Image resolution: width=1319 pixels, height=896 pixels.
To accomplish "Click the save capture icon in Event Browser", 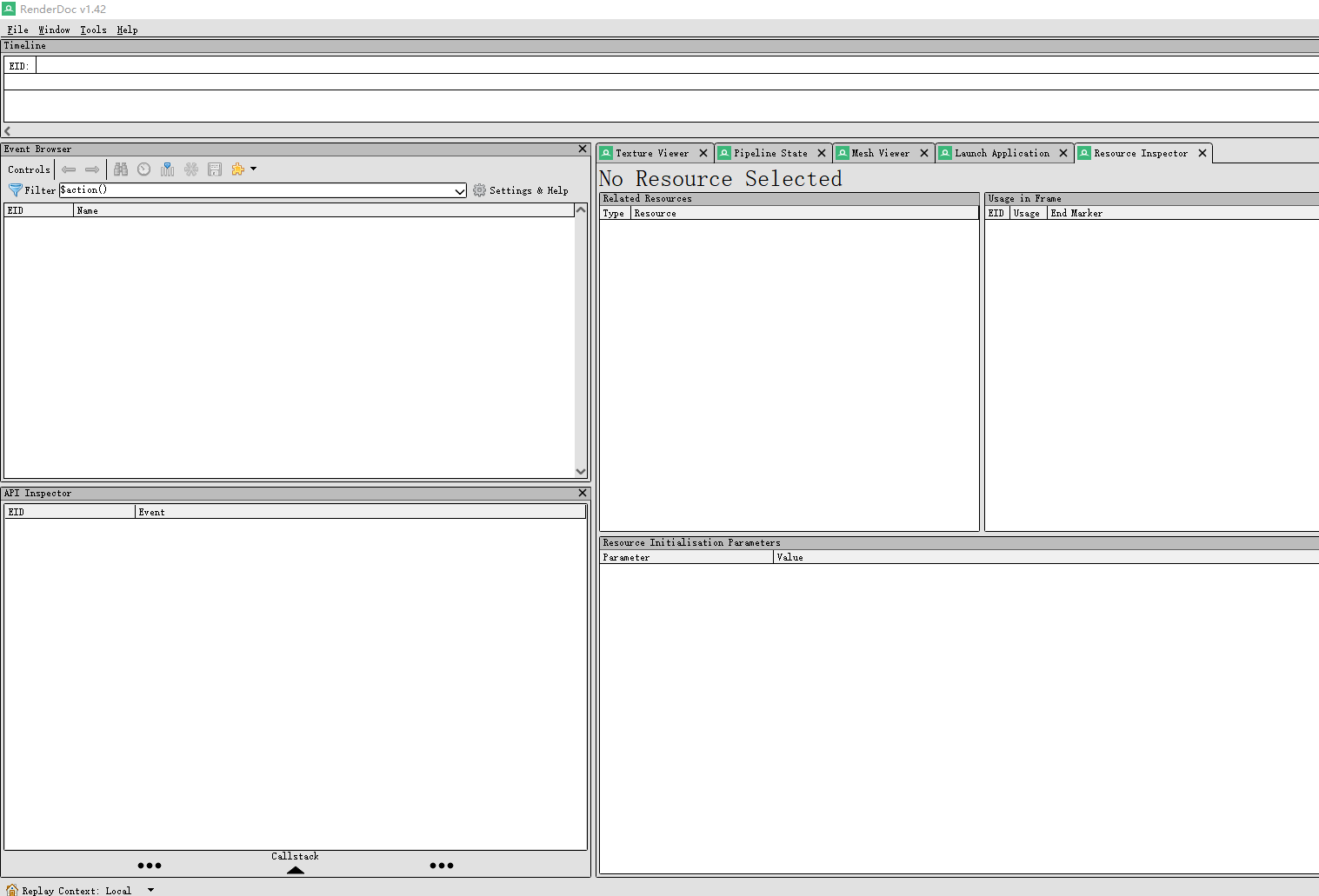I will coord(216,169).
